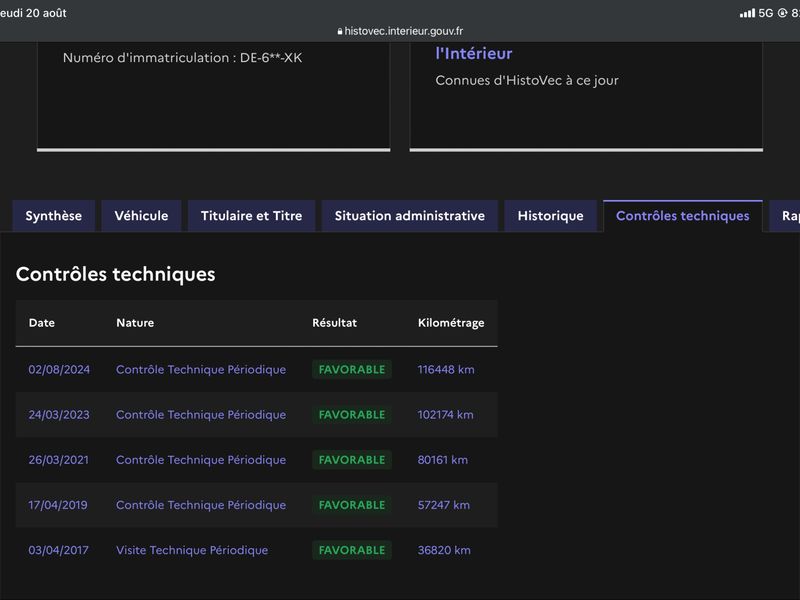
Task: Select the 02/08/2024 inspection row date
Action: pyautogui.click(x=59, y=369)
